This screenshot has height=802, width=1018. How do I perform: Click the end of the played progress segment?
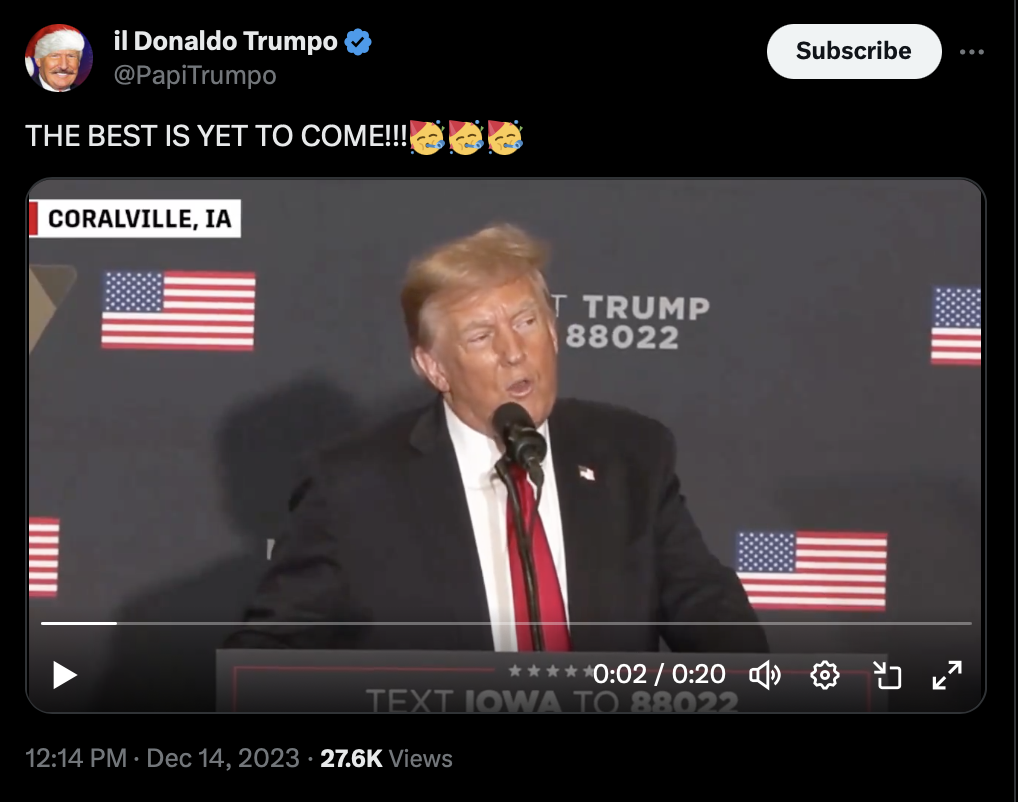coord(116,623)
